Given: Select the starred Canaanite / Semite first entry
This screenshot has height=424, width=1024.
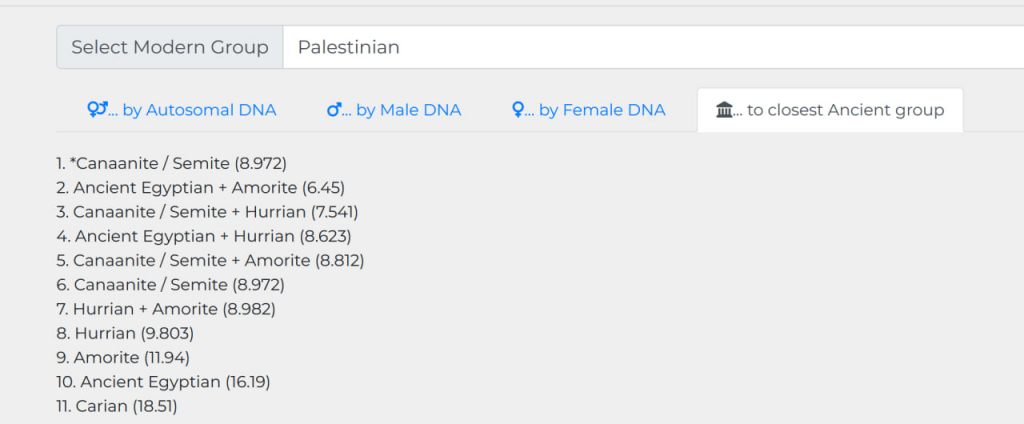Looking at the screenshot, I should [x=172, y=163].
